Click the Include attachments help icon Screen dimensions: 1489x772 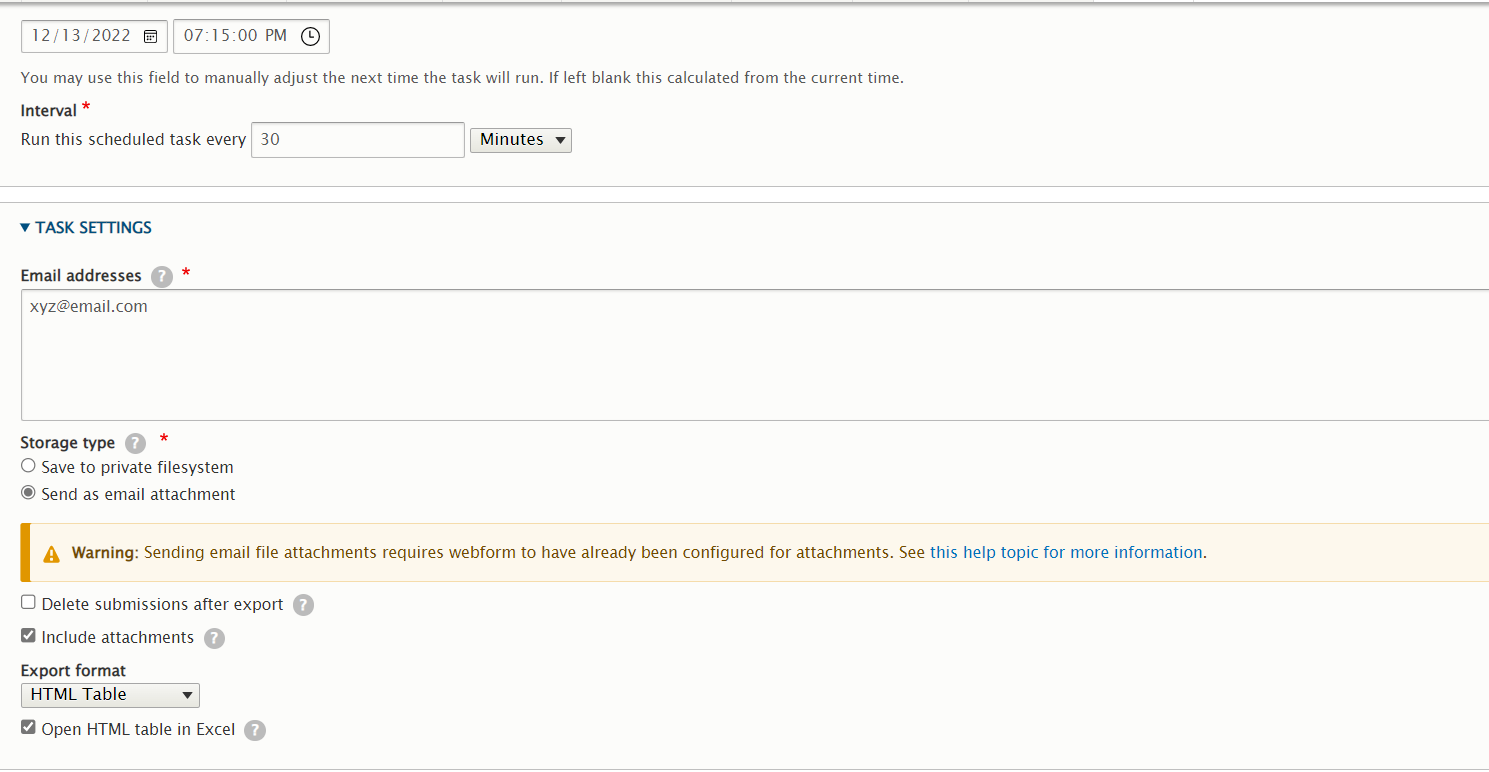click(214, 638)
